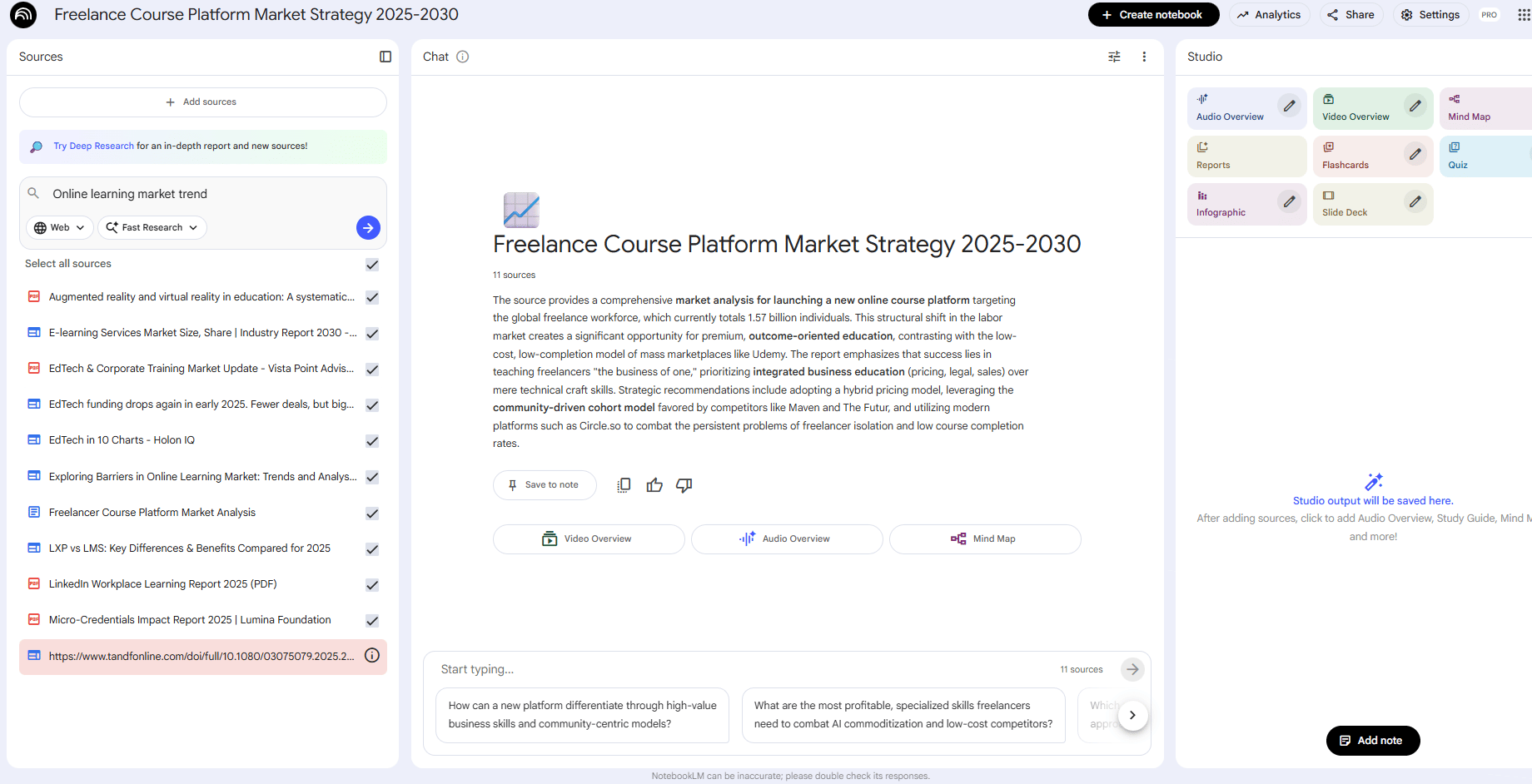Focus the Start typing chat input
1532x784 pixels.
coord(741,669)
